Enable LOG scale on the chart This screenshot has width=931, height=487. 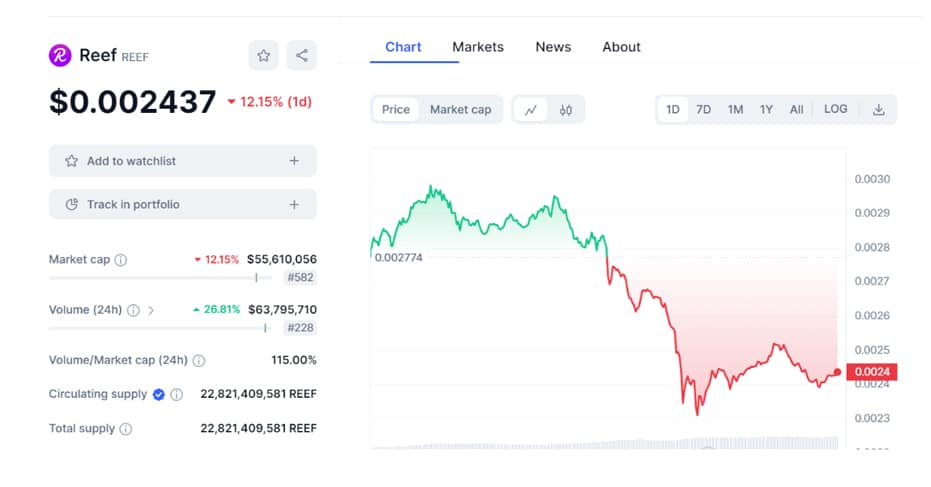coord(835,109)
